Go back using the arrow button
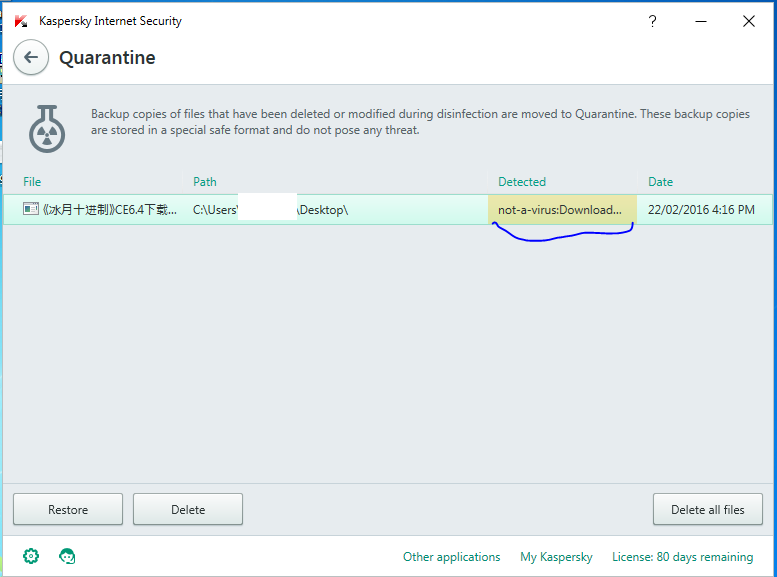The image size is (777, 577). point(31,58)
